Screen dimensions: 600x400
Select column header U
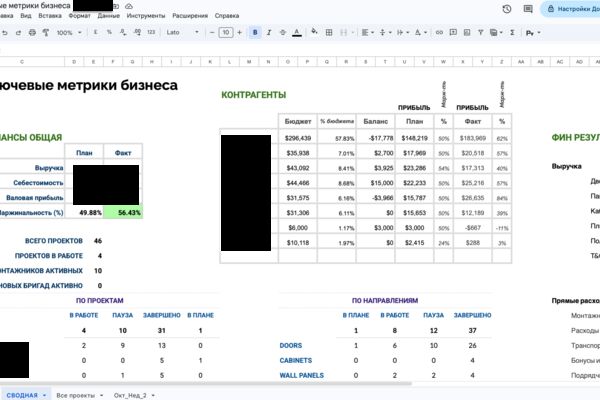point(404,62)
